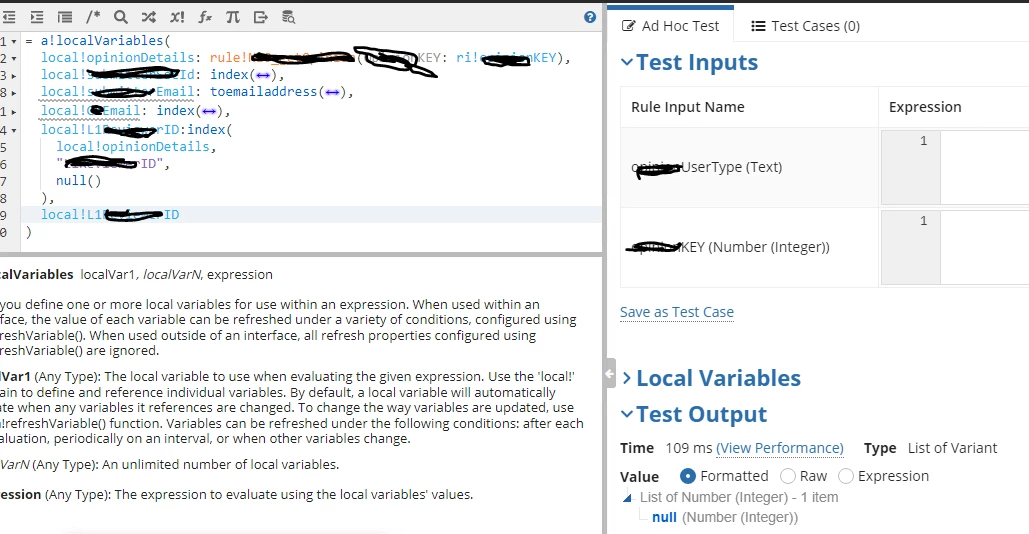
Task: Select the Expression value radio button
Action: [x=846, y=476]
